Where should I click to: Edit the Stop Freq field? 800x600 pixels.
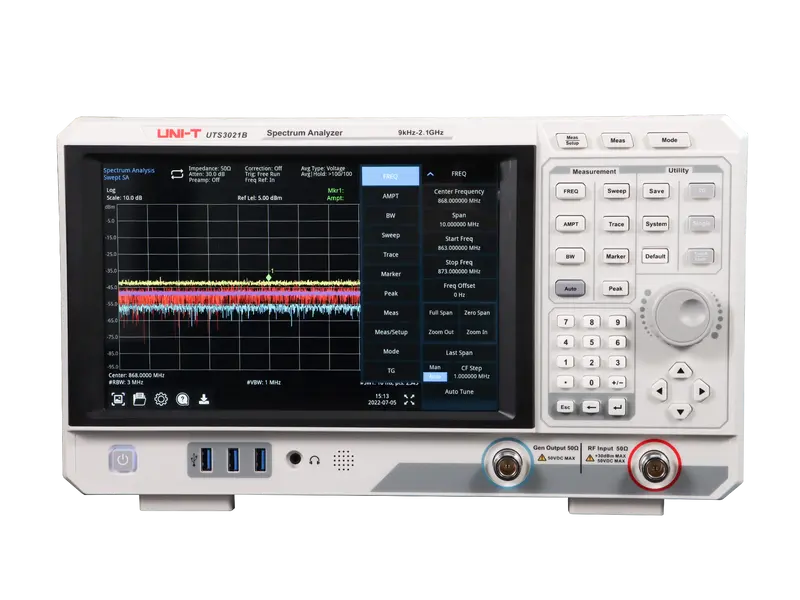pyautogui.click(x=459, y=266)
